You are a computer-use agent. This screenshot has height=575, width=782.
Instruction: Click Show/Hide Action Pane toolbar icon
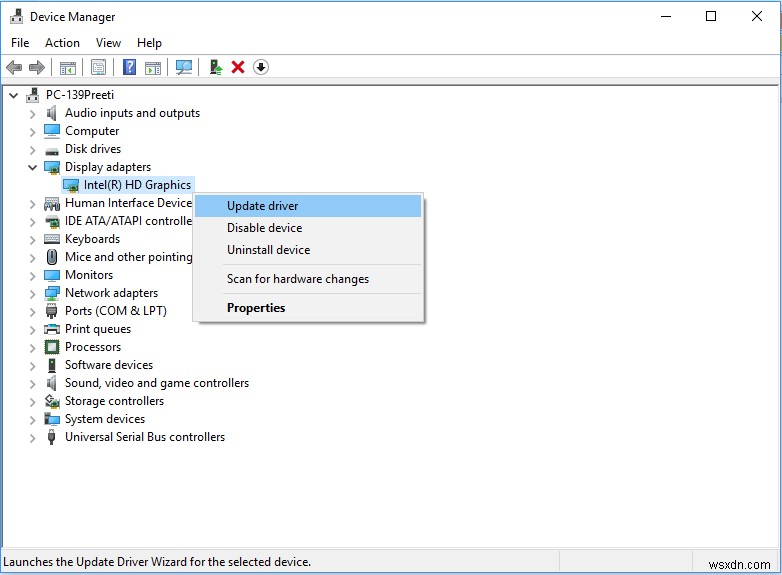click(x=153, y=67)
